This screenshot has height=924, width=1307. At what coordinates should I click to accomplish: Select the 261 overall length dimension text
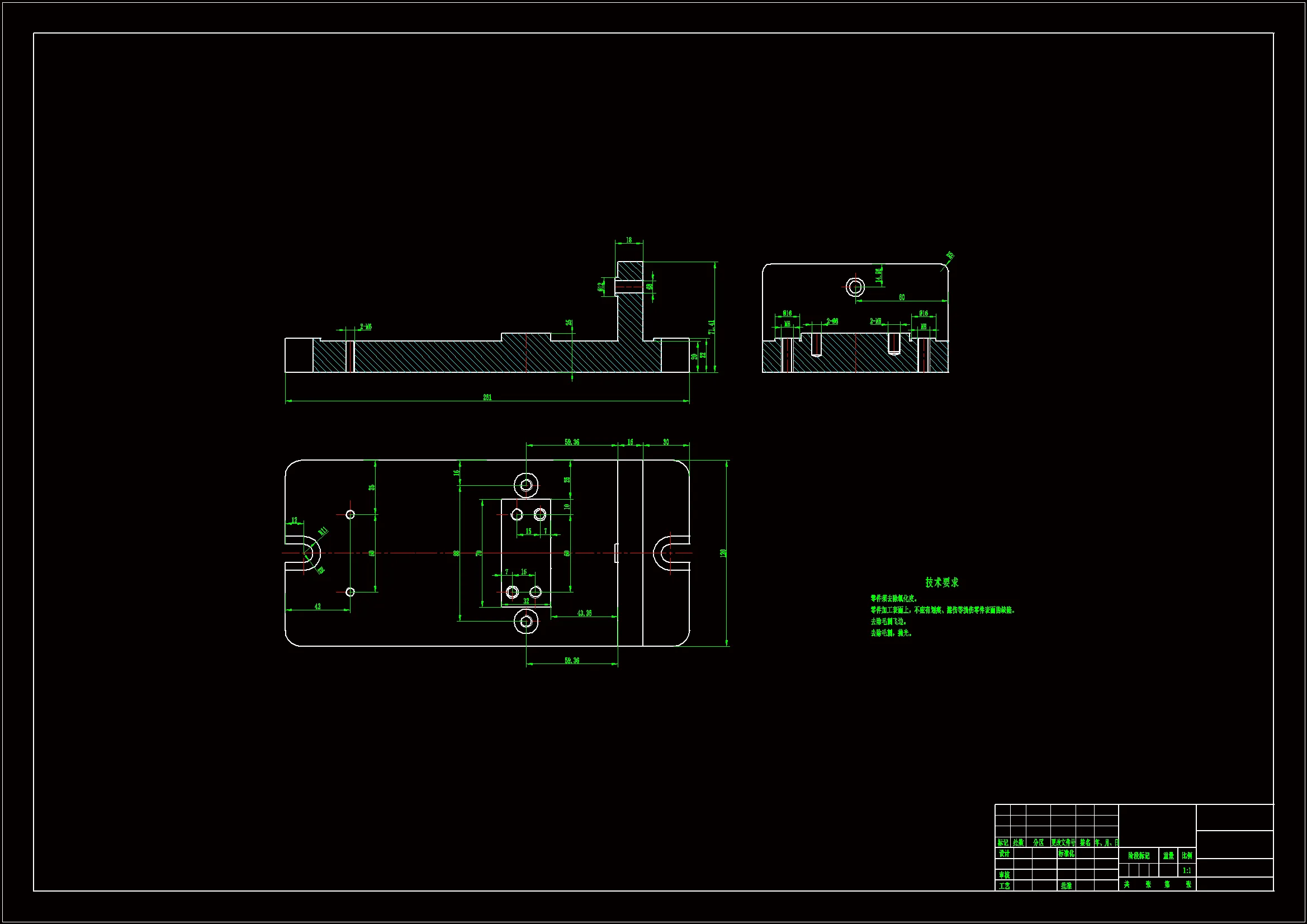[487, 397]
